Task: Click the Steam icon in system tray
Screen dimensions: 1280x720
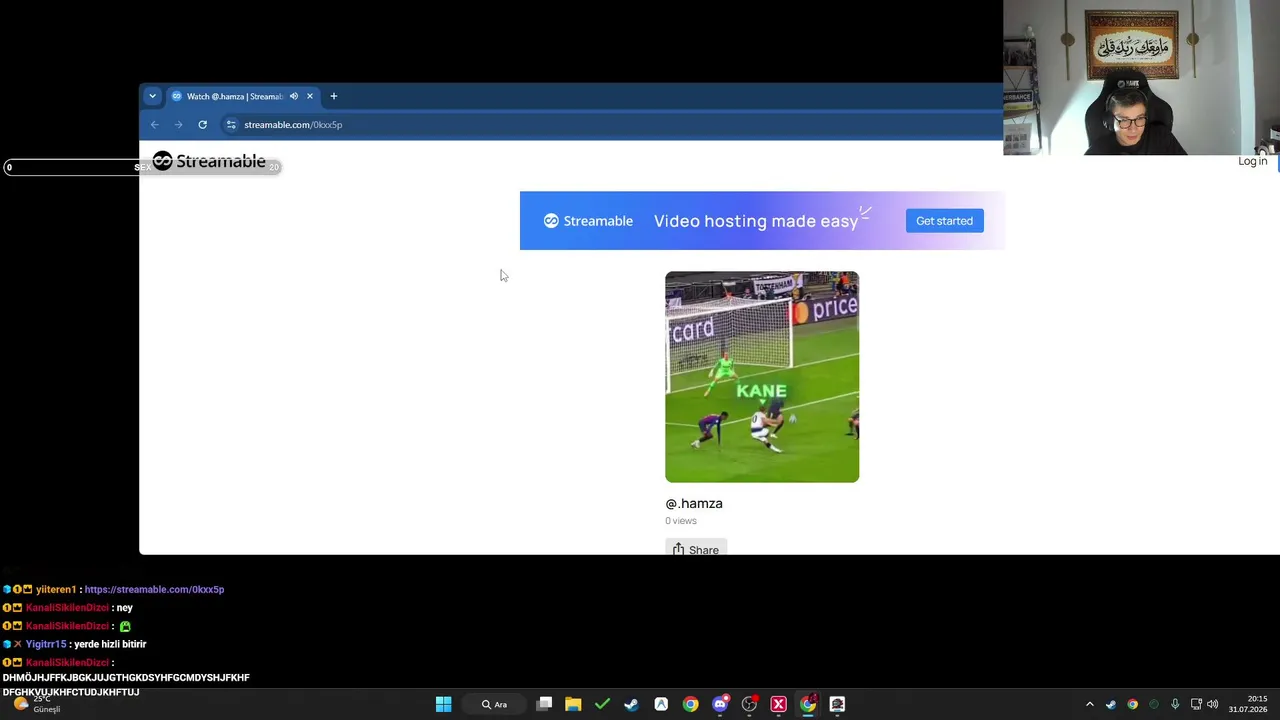Action: [x=1111, y=704]
